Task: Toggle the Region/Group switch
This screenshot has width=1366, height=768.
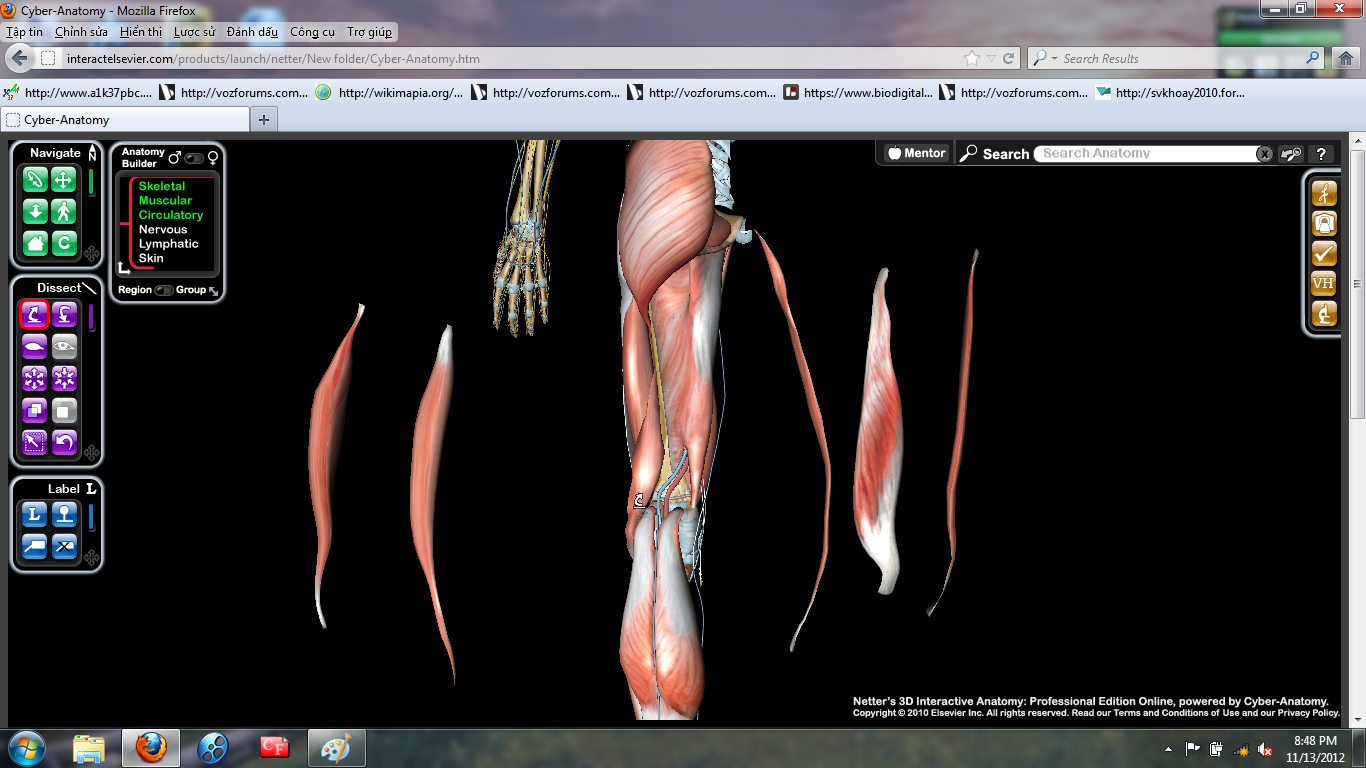Action: coord(164,290)
